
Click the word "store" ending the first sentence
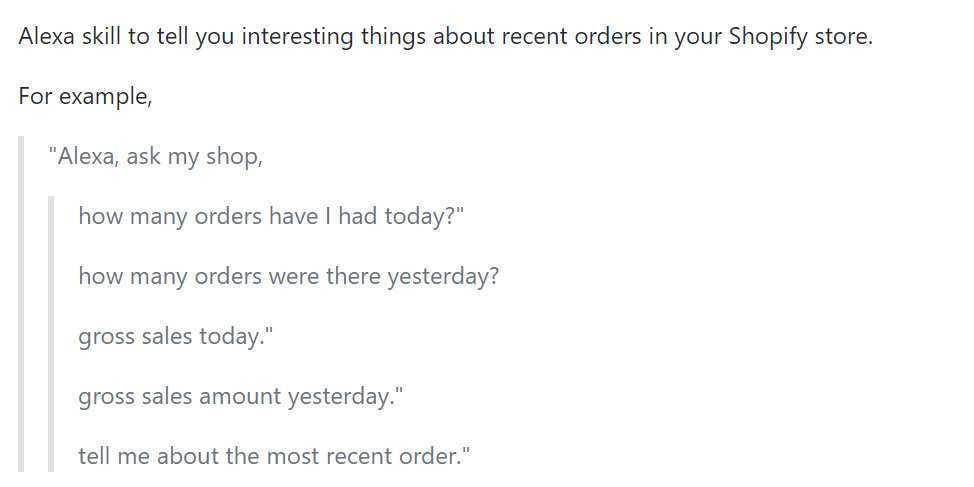[847, 38]
